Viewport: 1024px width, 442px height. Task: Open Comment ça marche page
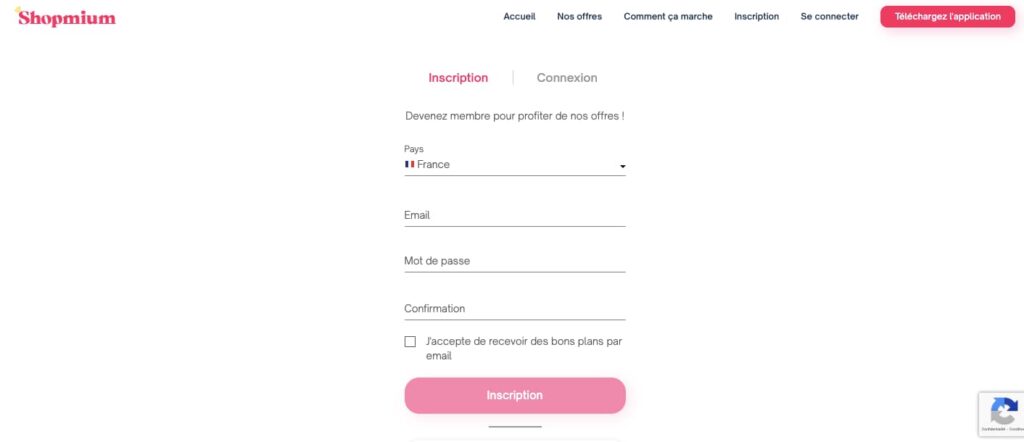[668, 17]
